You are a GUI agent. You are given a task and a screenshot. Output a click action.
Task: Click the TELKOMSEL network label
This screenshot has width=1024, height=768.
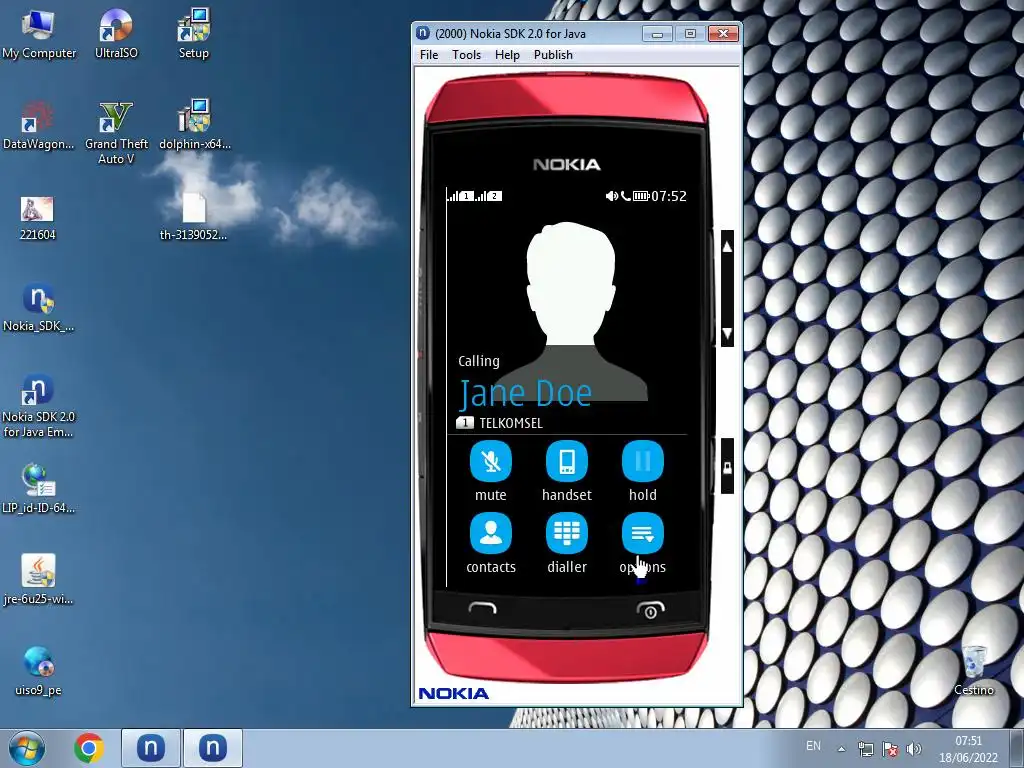[511, 423]
